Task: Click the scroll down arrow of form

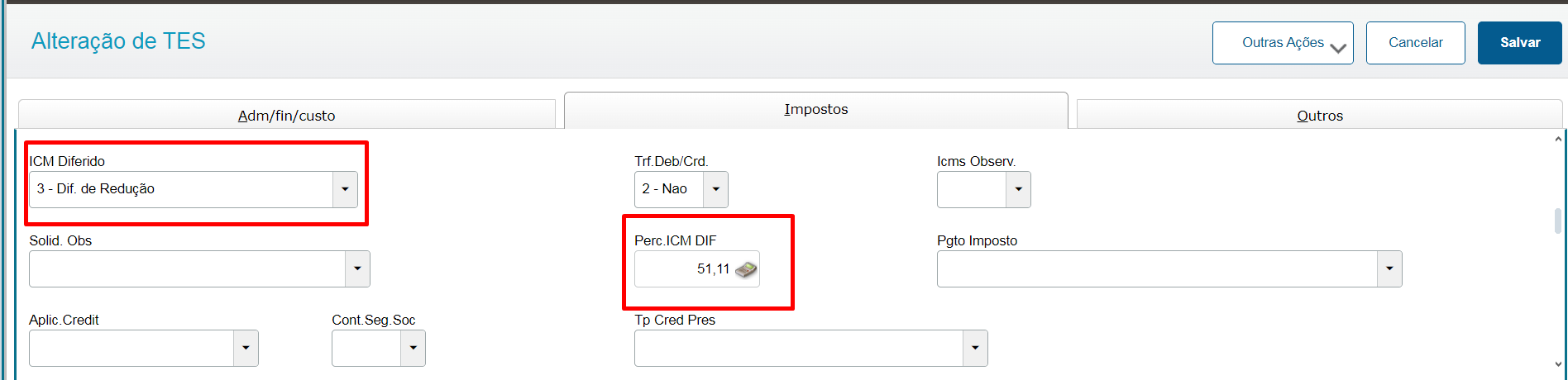Action: 1558,364
